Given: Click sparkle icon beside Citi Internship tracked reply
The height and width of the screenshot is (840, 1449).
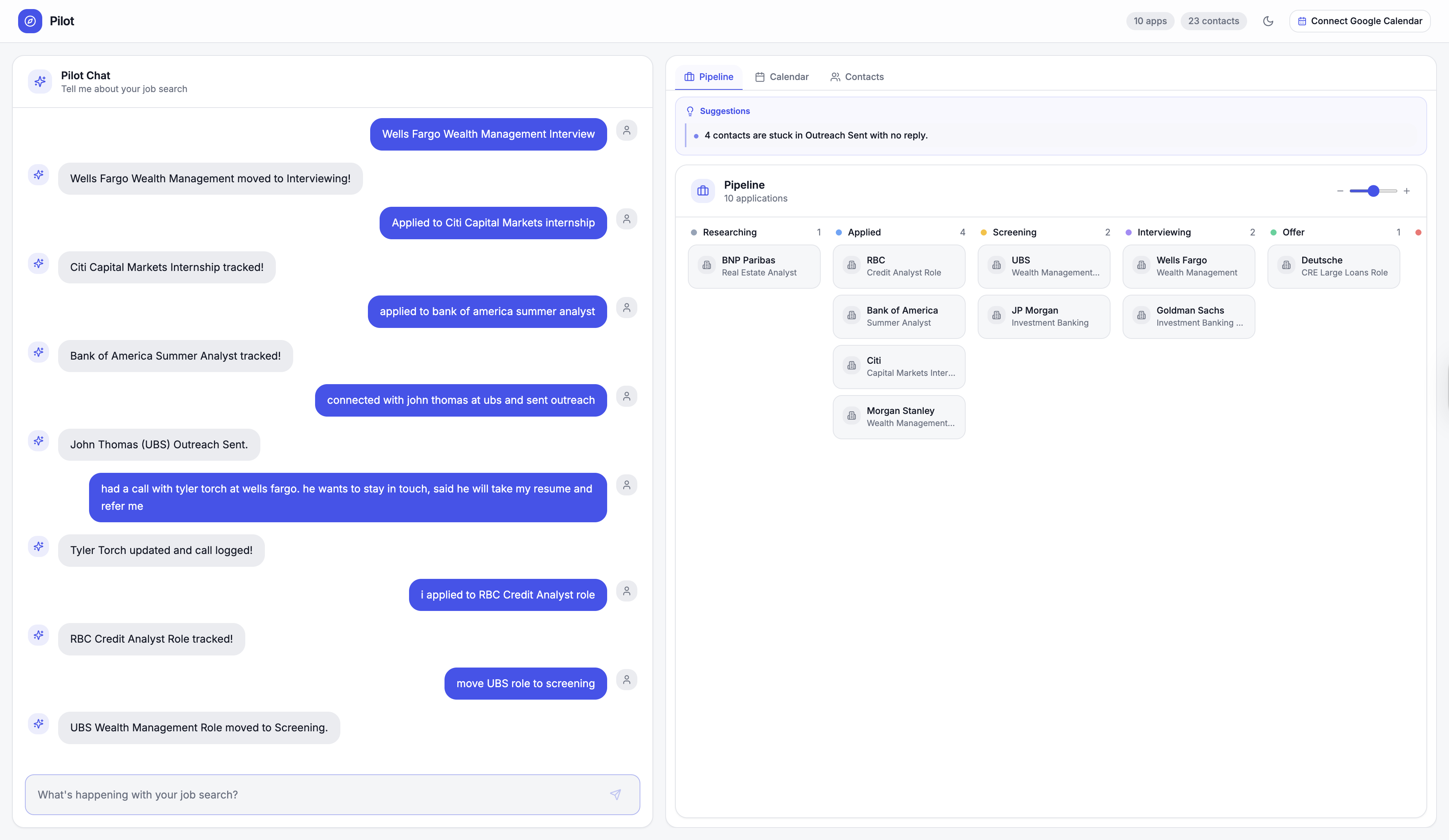Looking at the screenshot, I should 38,263.
